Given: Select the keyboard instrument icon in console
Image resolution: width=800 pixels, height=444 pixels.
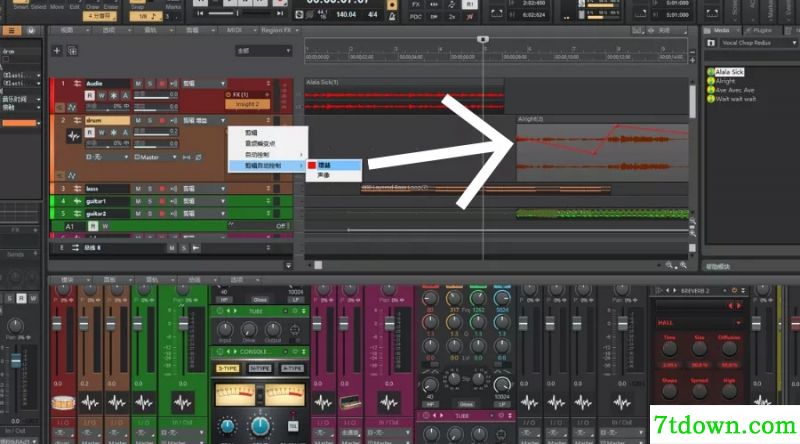Looking at the screenshot, I should click(x=350, y=403).
